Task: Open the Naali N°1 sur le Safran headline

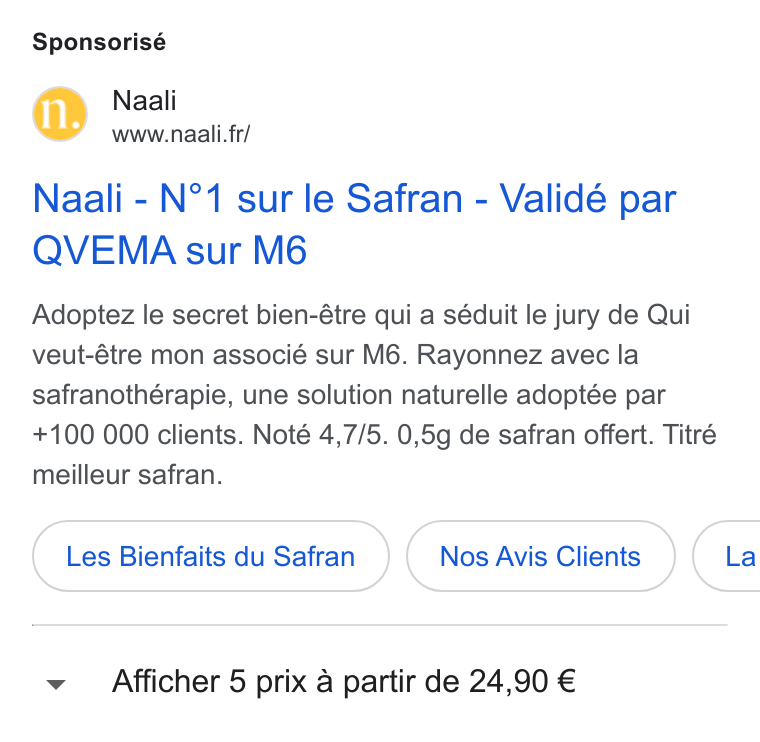Action: pyautogui.click(x=354, y=224)
